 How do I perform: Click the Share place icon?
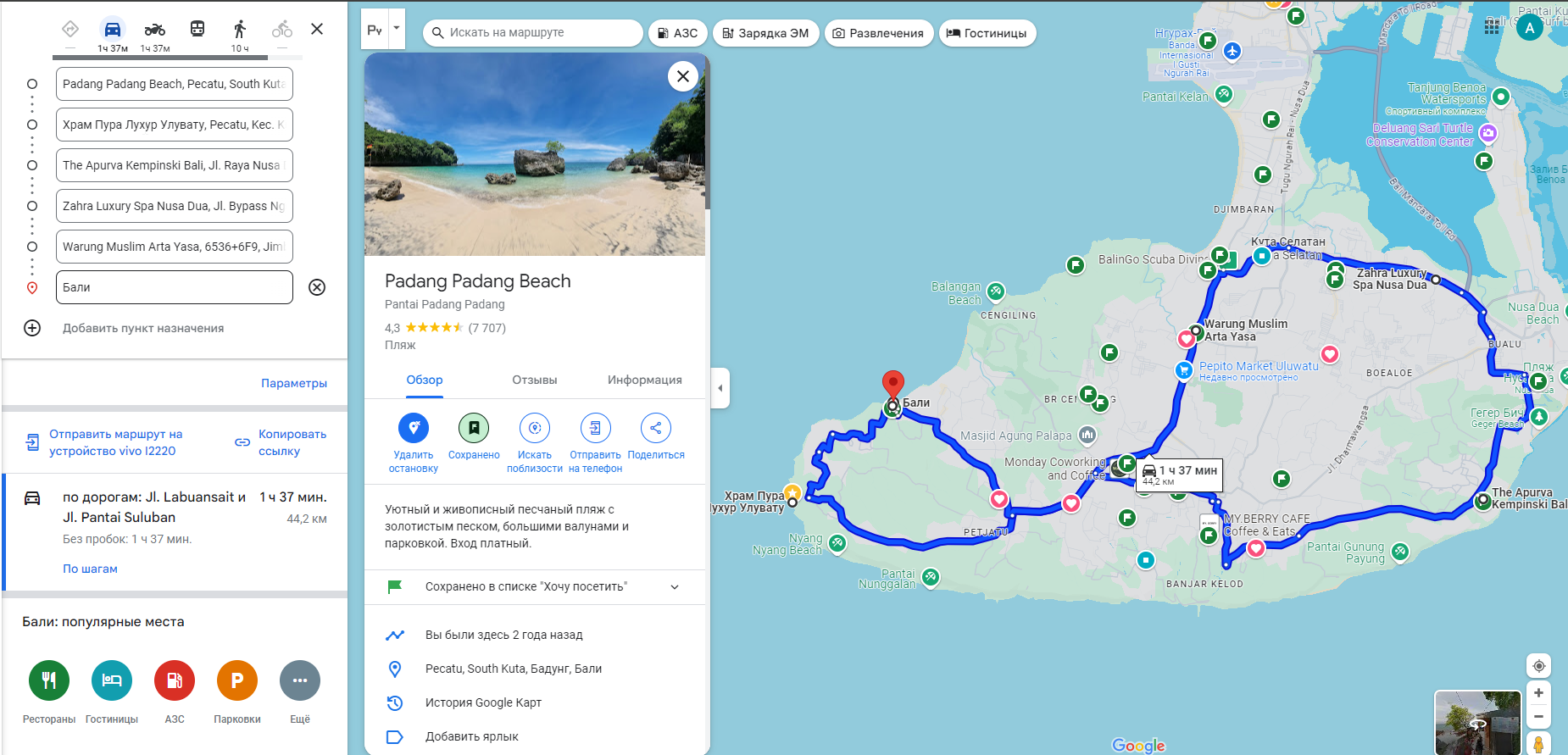click(x=655, y=428)
